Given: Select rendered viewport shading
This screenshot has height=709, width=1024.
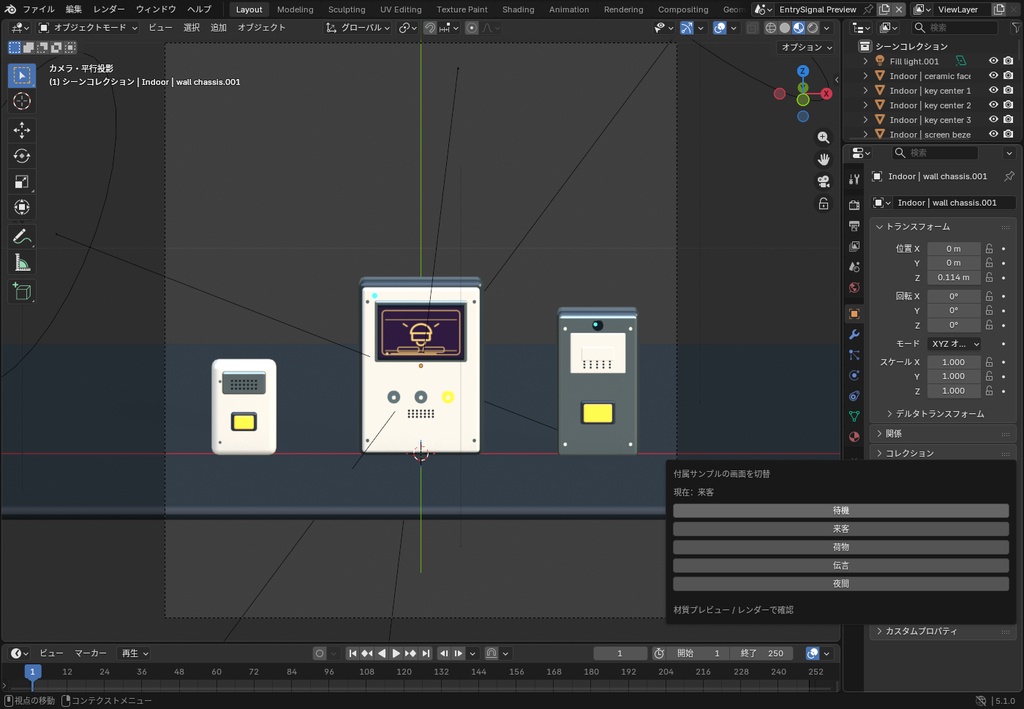Looking at the screenshot, I should [x=813, y=28].
